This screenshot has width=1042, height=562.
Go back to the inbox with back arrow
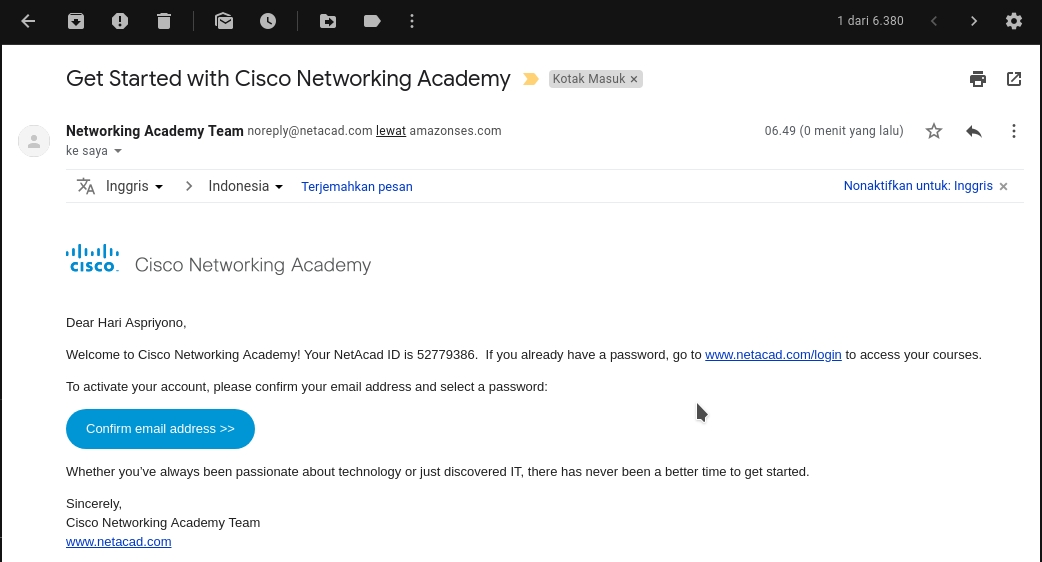click(x=28, y=21)
